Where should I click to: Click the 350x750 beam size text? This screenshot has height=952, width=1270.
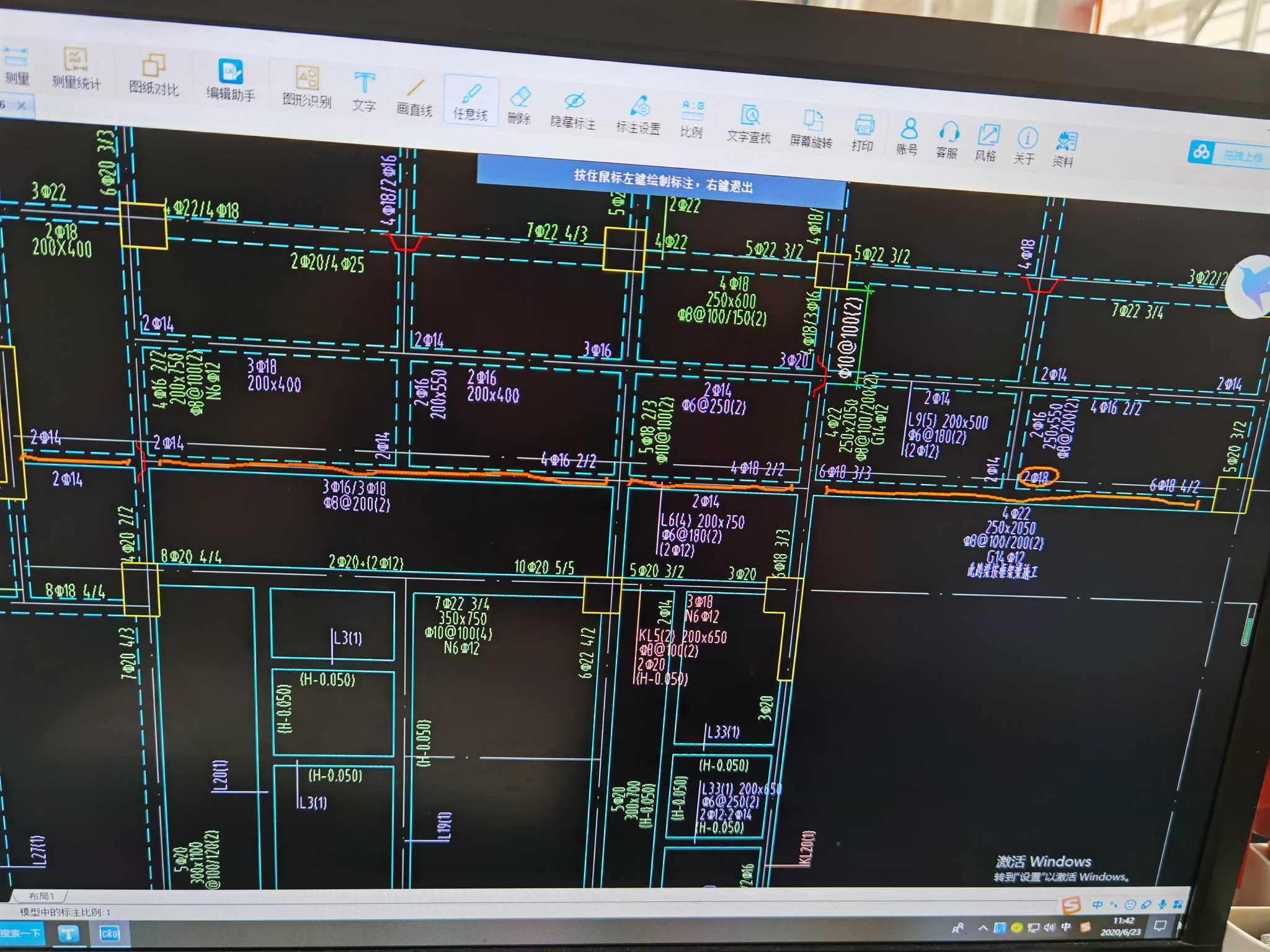(x=462, y=618)
